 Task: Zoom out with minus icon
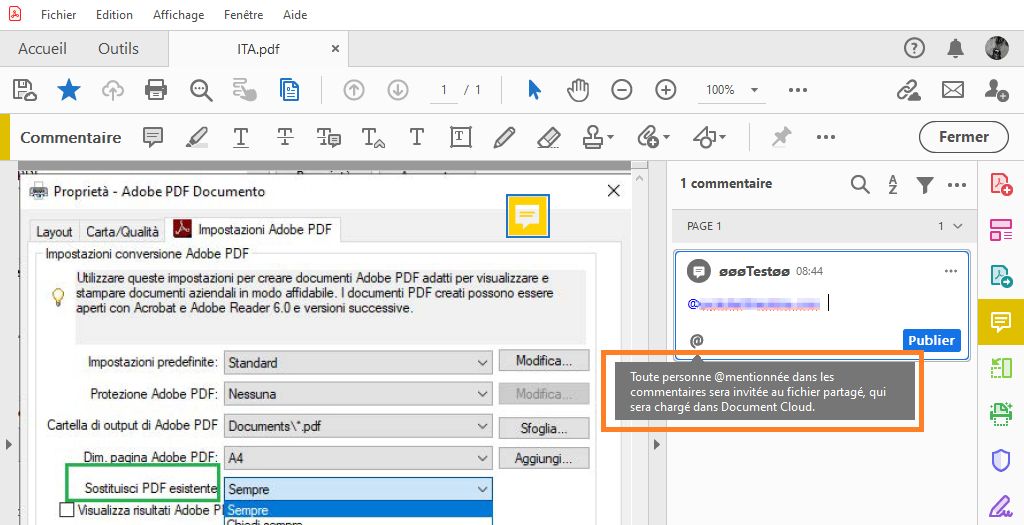622,89
